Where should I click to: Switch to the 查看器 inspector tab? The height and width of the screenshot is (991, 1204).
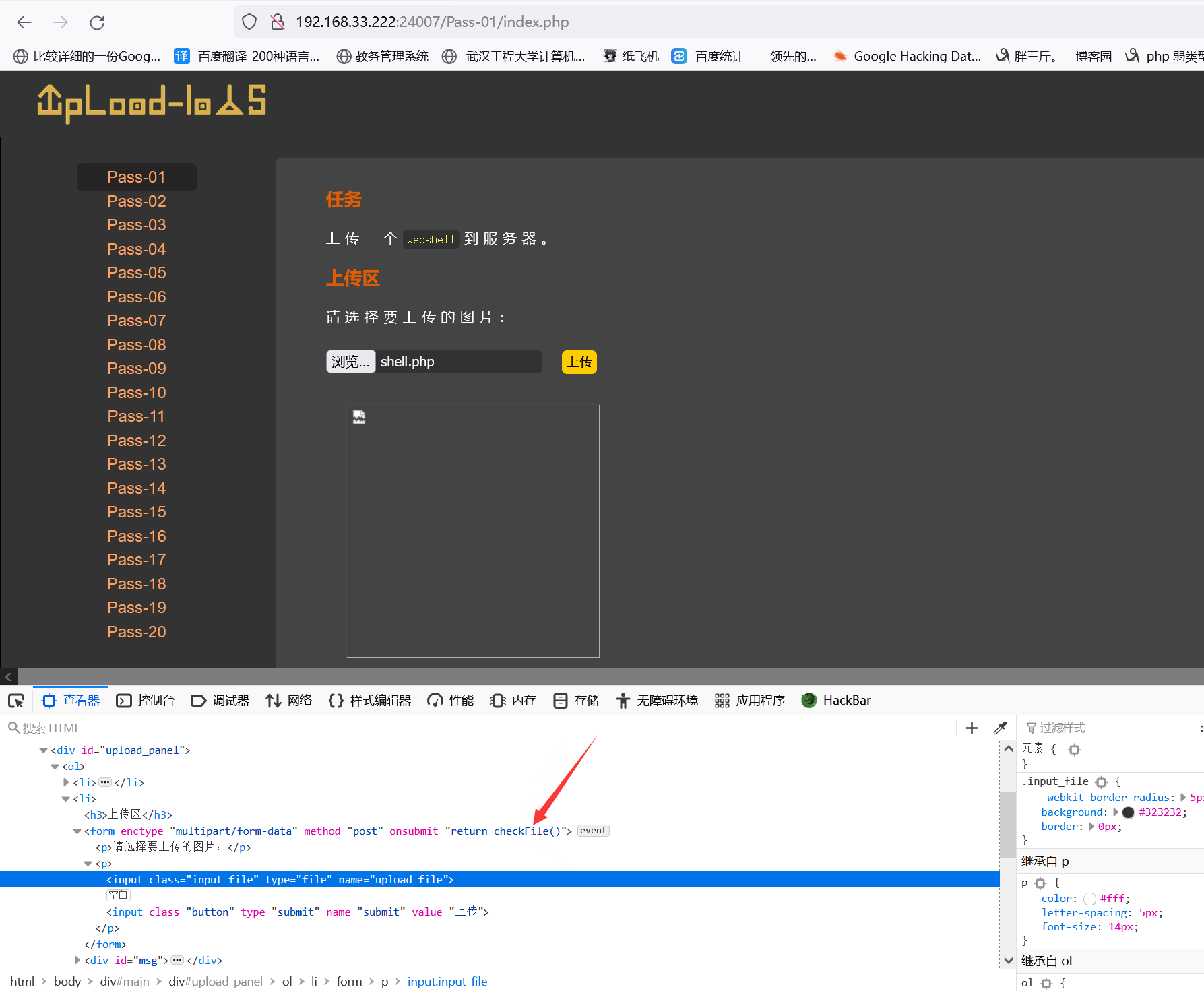(71, 701)
